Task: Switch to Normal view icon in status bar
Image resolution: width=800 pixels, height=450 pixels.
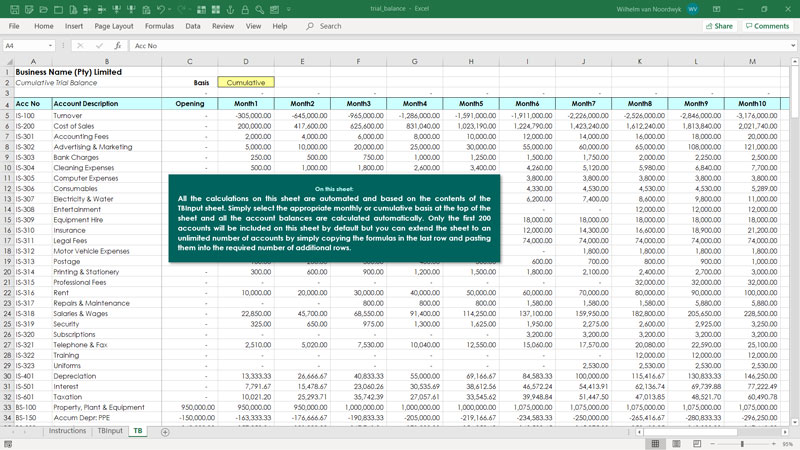Action: [655, 444]
